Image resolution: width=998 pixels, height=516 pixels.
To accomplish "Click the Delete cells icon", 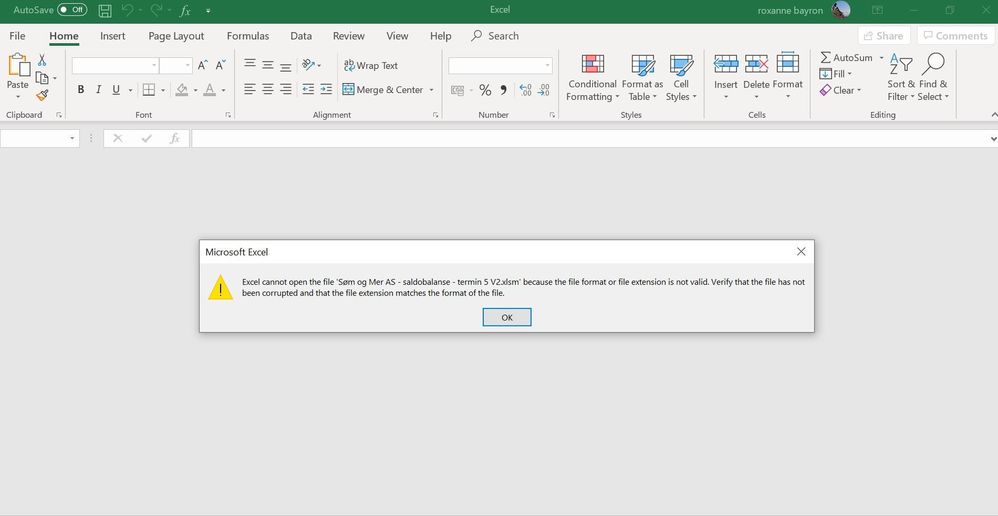I will pyautogui.click(x=756, y=64).
